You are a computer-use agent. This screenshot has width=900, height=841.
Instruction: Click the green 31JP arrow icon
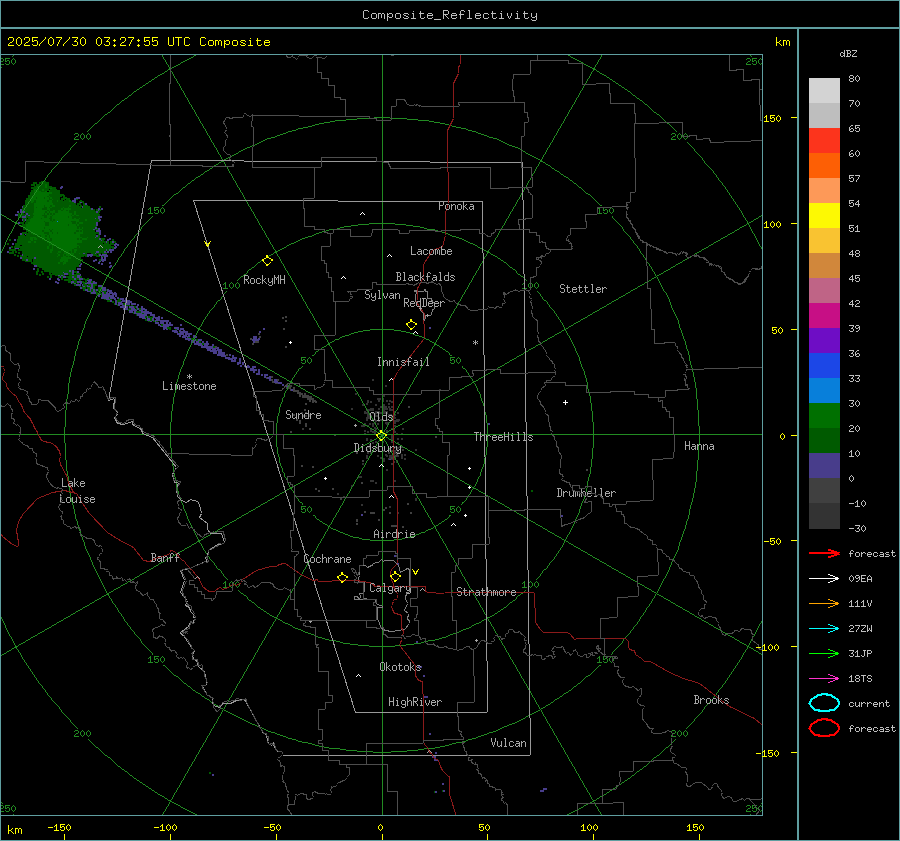pos(824,653)
